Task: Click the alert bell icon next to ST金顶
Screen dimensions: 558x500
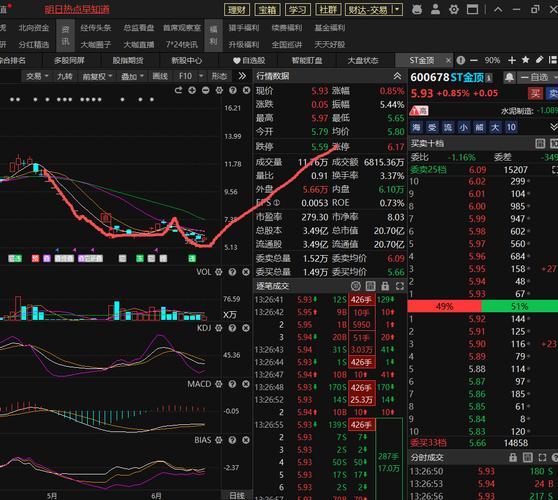Action: tap(510, 77)
